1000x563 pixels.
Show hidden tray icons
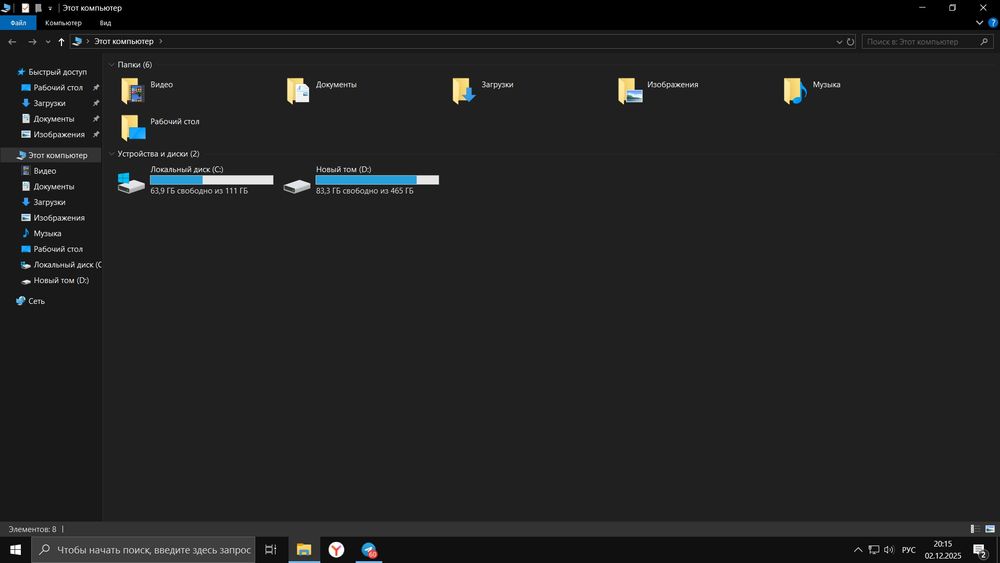858,550
